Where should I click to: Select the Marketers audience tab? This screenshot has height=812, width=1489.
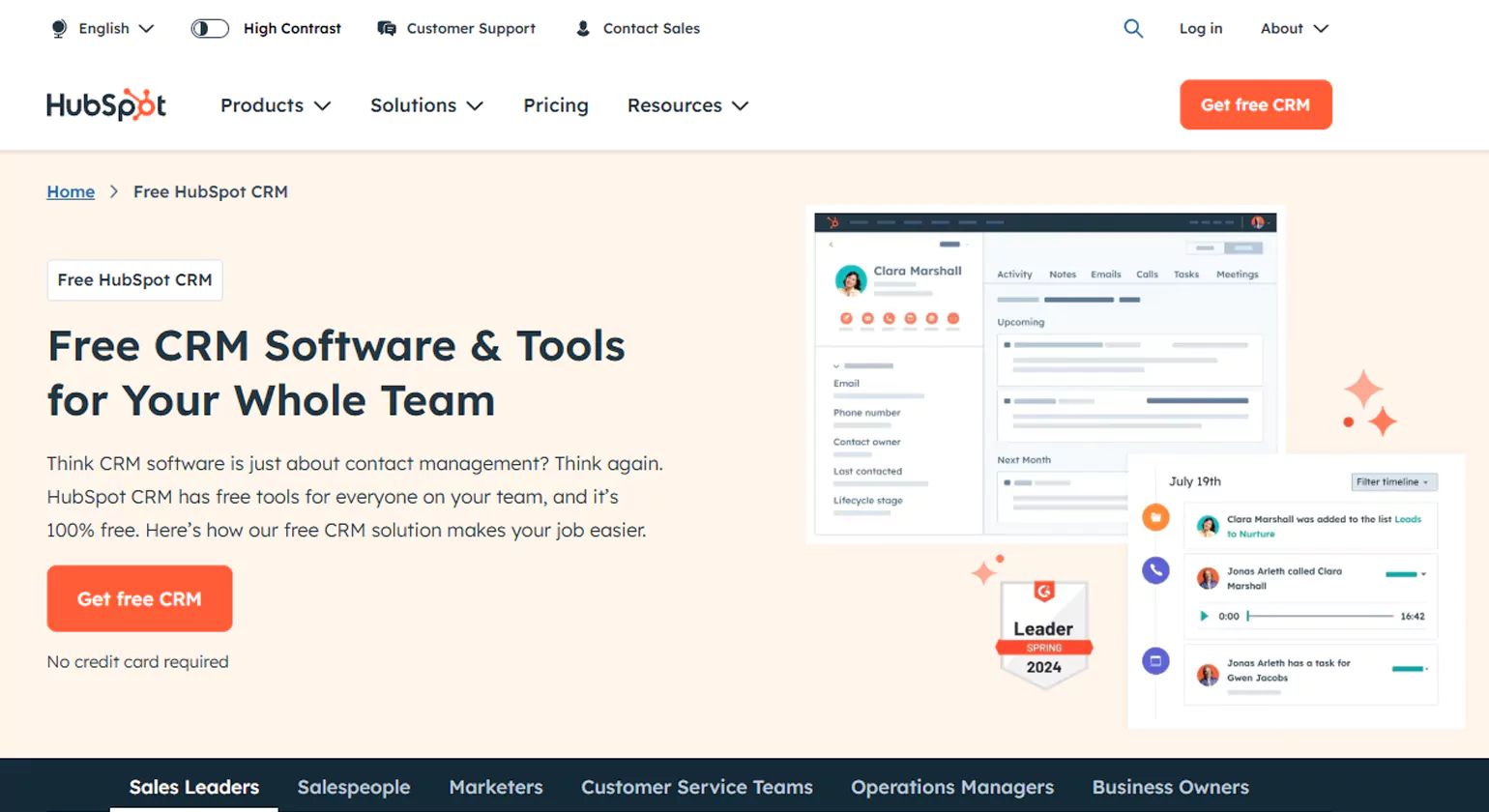(x=496, y=788)
